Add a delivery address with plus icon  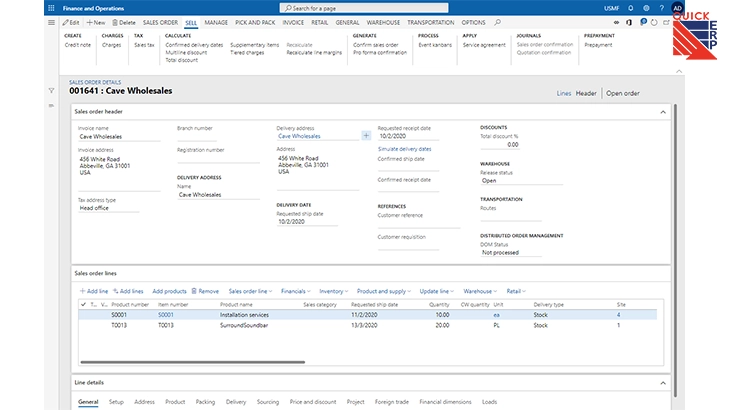[366, 136]
